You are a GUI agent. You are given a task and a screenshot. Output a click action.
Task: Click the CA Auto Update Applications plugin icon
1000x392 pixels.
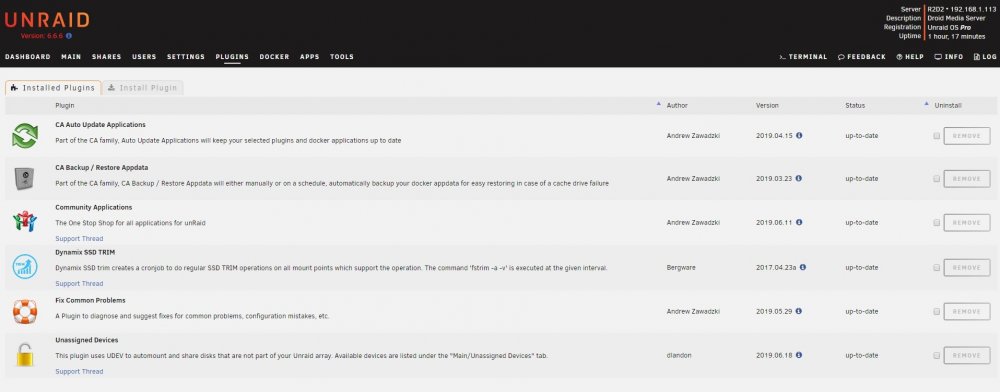25,136
